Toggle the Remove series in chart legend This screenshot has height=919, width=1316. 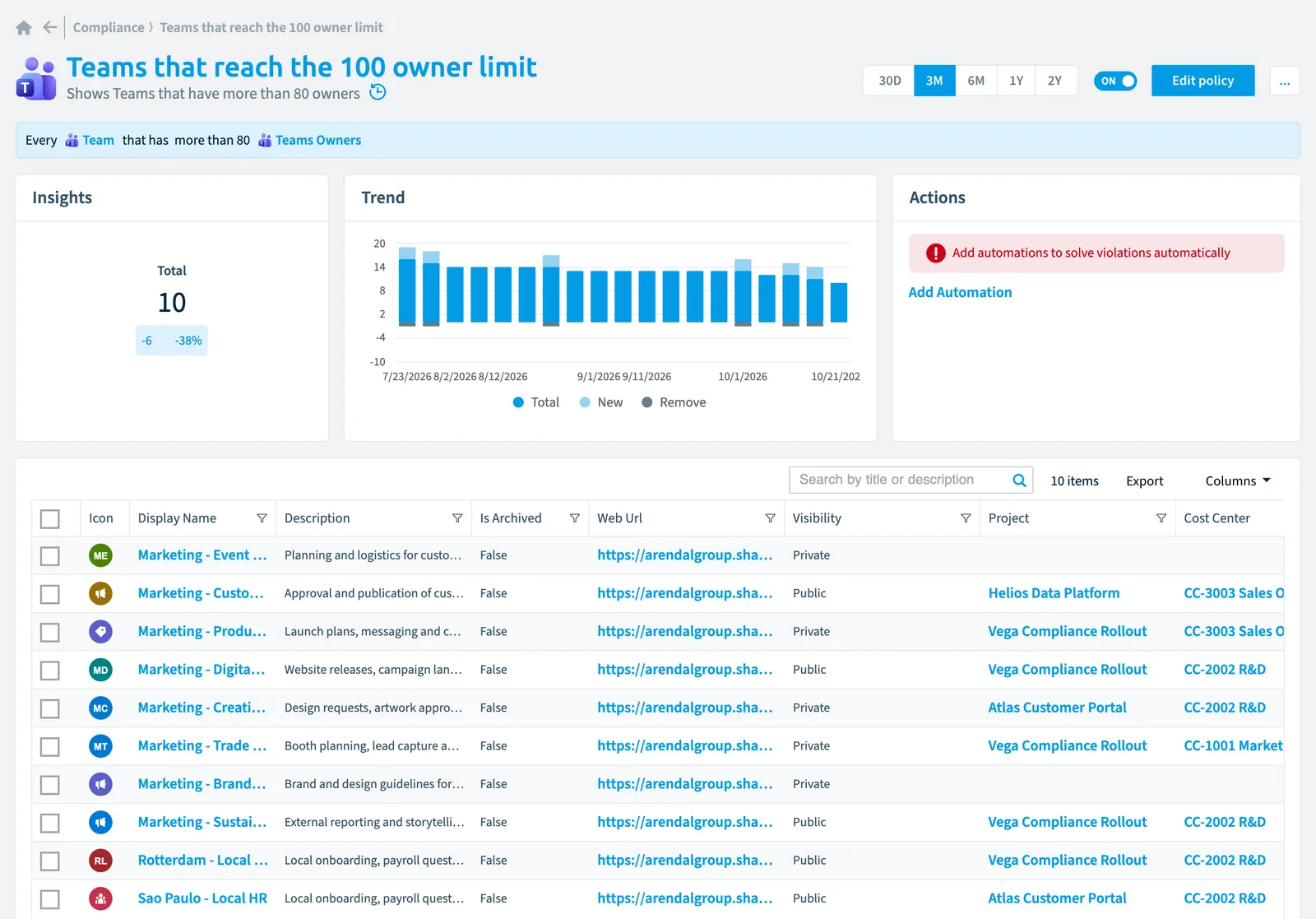coord(674,402)
